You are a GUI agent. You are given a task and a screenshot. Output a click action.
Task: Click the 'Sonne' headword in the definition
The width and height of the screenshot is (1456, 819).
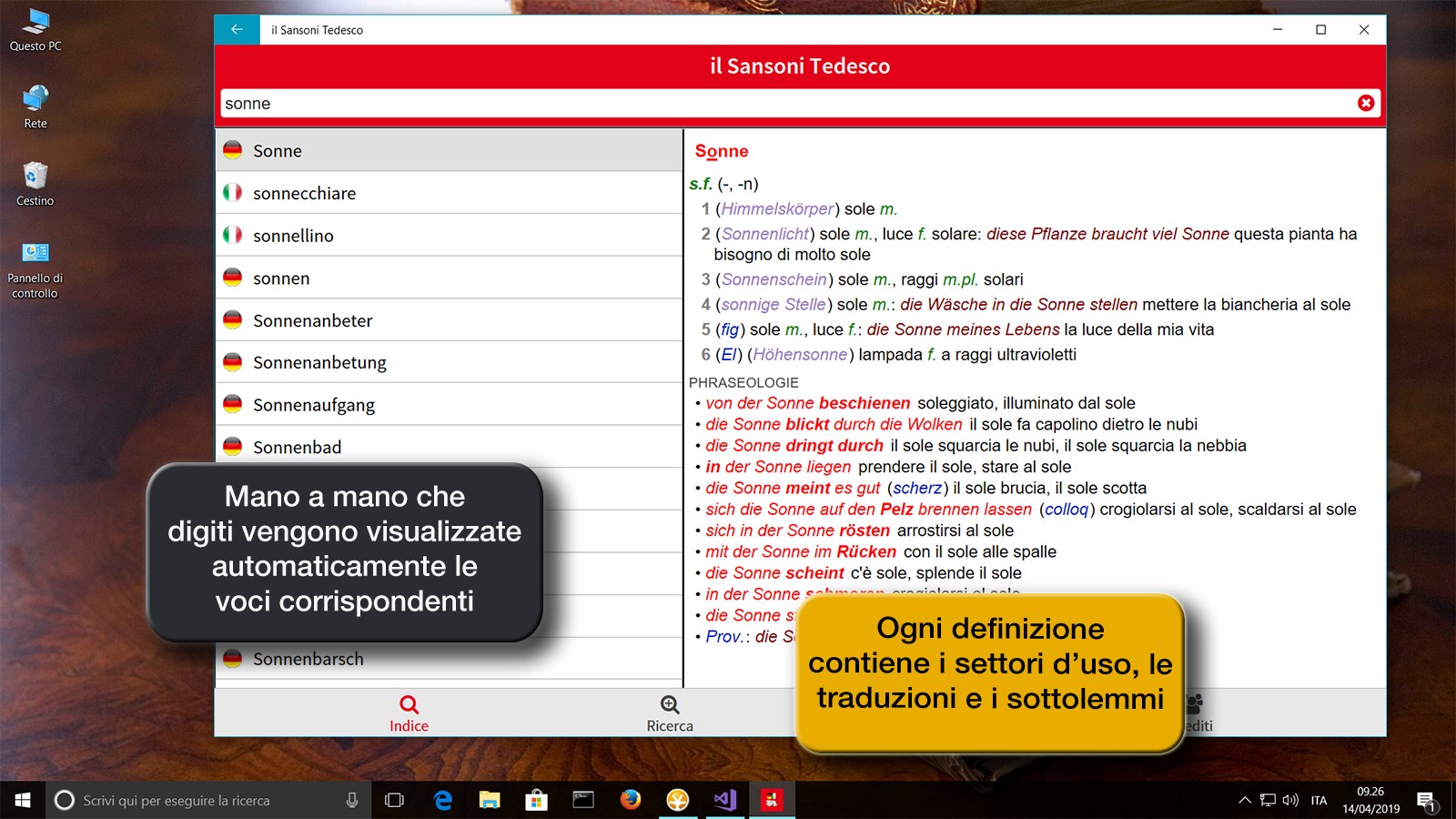pos(722,151)
